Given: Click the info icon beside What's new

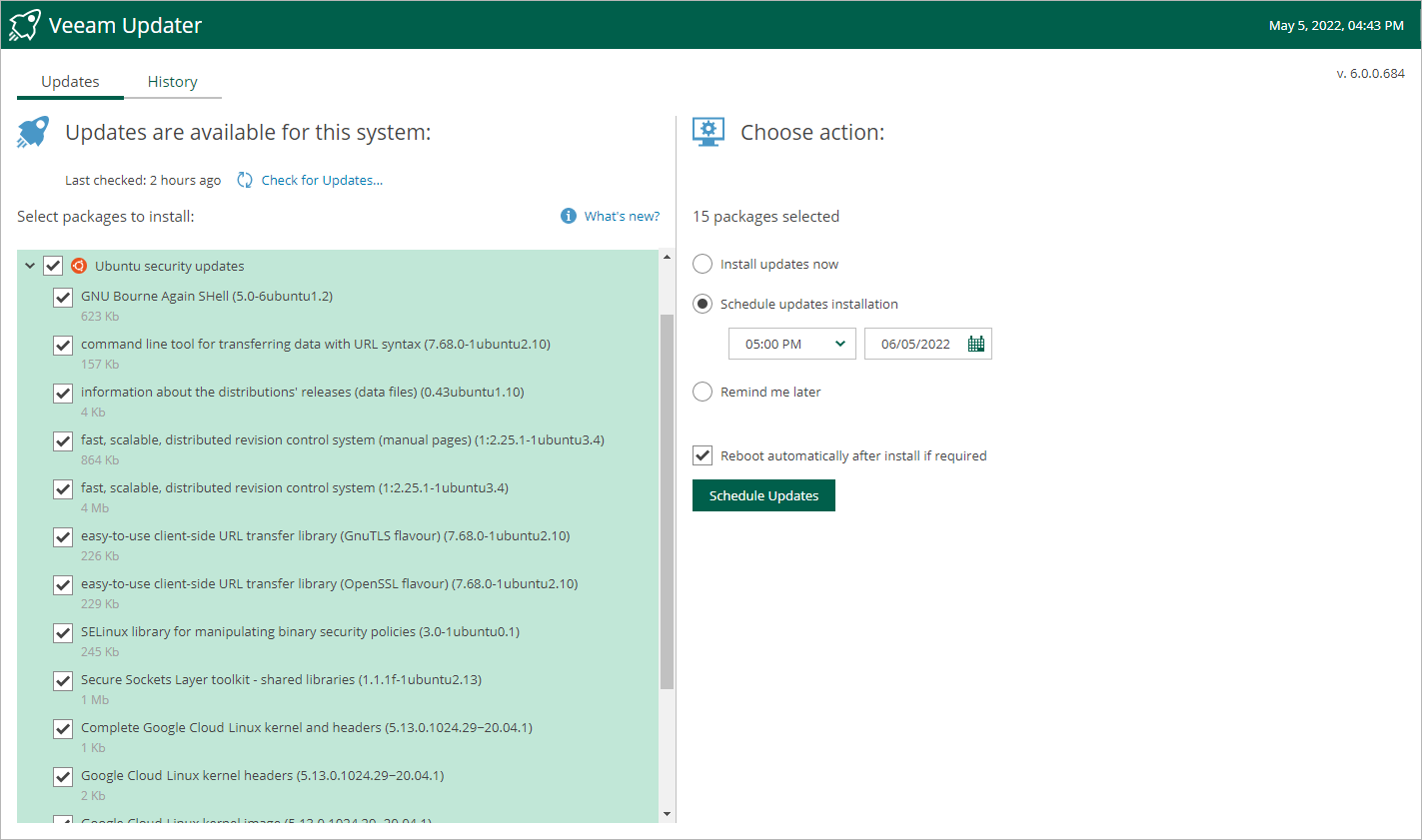Looking at the screenshot, I should point(569,216).
